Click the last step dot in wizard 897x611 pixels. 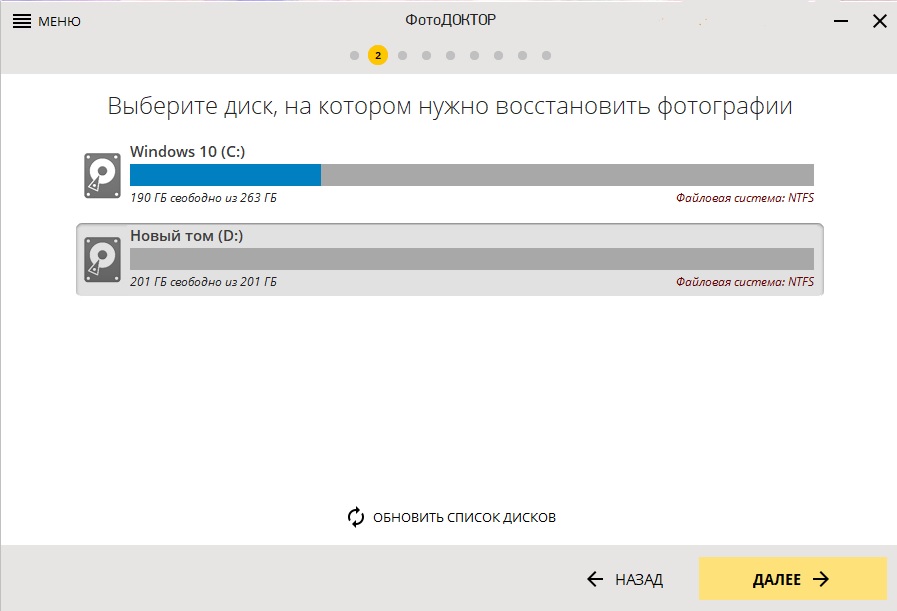(546, 55)
